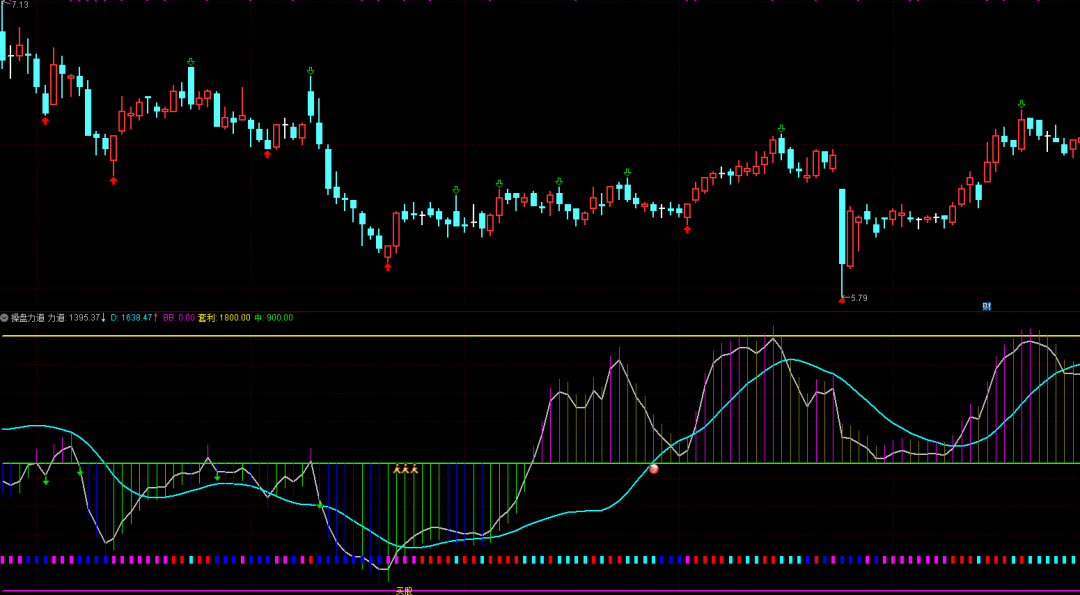The height and width of the screenshot is (595, 1080).
Task: Click the green 中: 900.00 value
Action: [x=273, y=318]
